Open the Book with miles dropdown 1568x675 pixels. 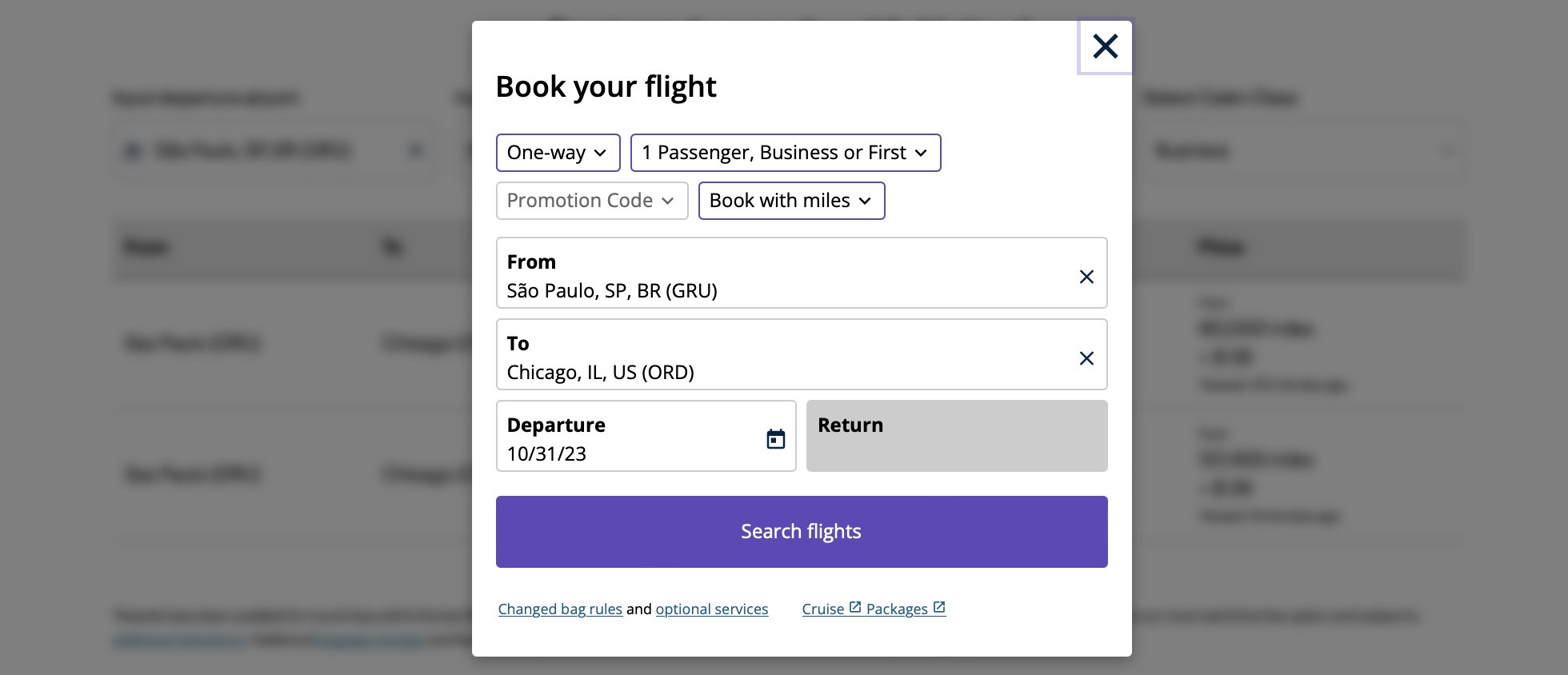[x=791, y=201]
